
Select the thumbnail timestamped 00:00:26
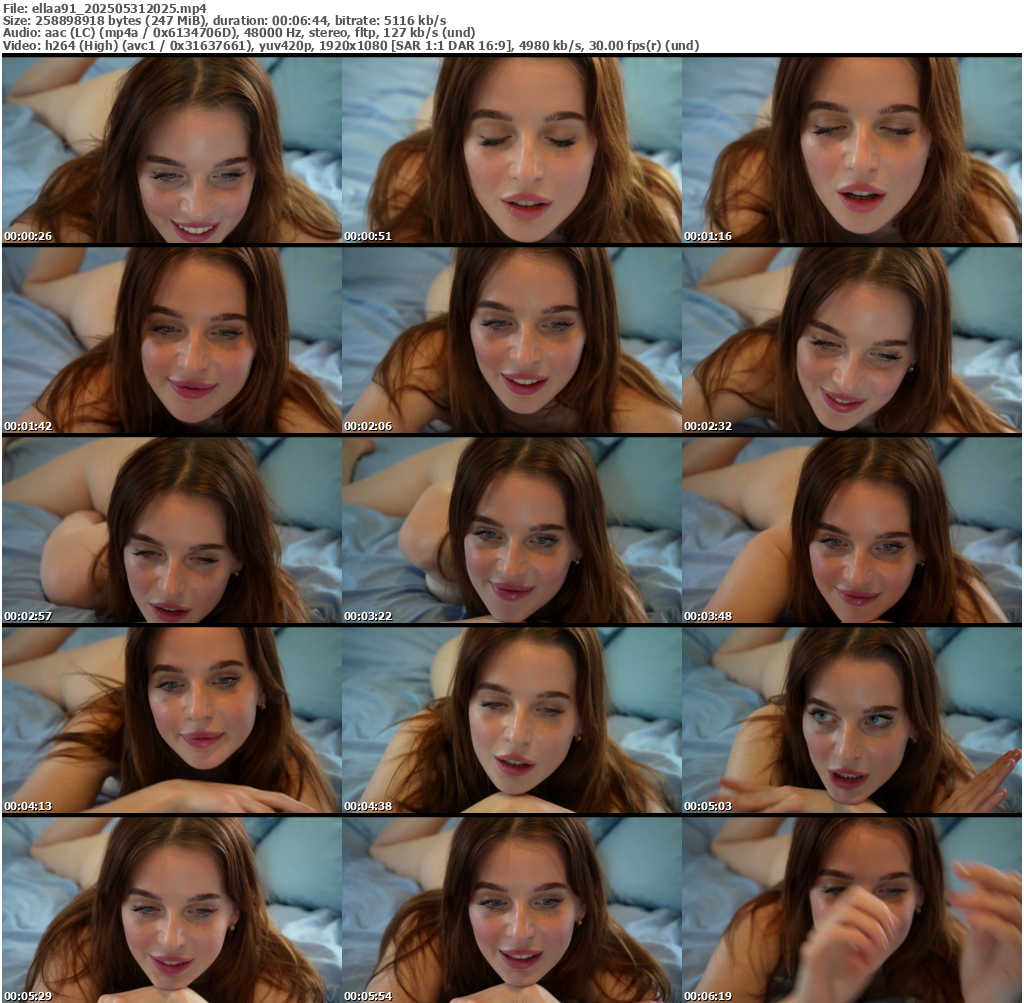pos(172,150)
